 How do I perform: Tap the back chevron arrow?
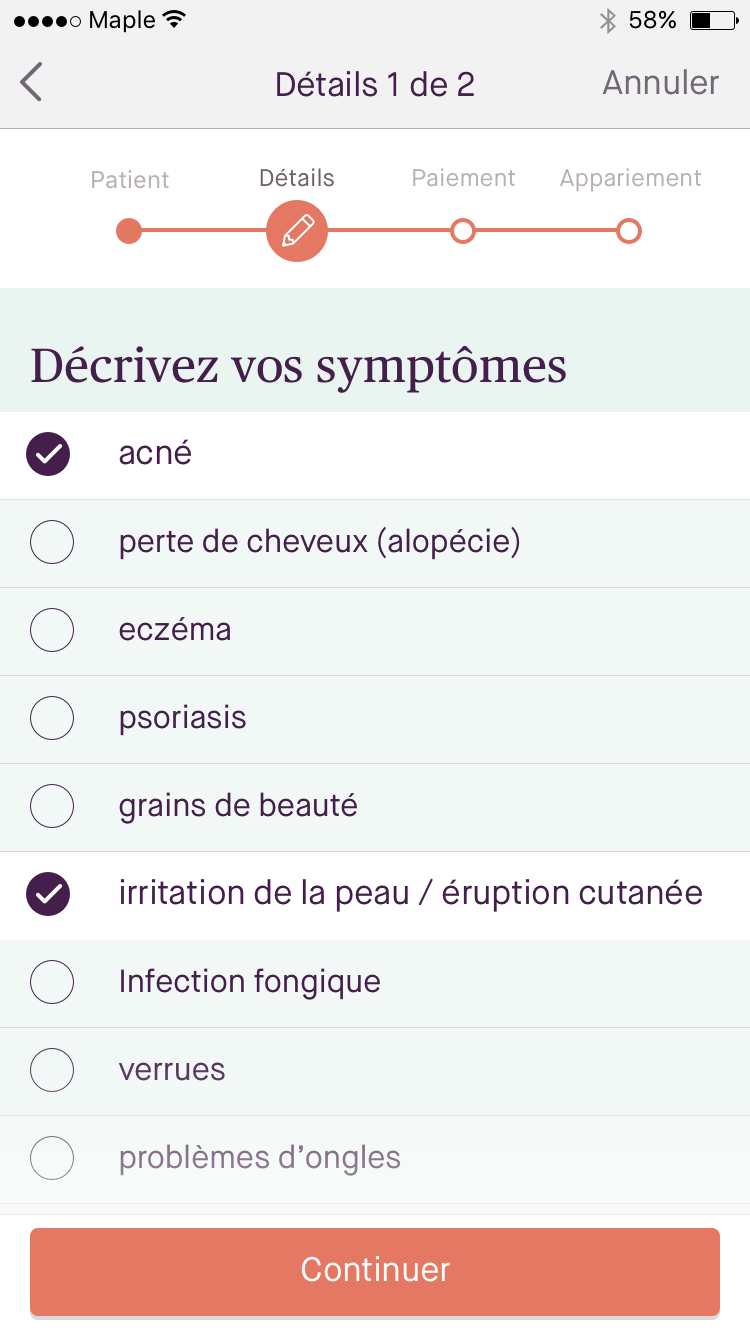coord(32,82)
